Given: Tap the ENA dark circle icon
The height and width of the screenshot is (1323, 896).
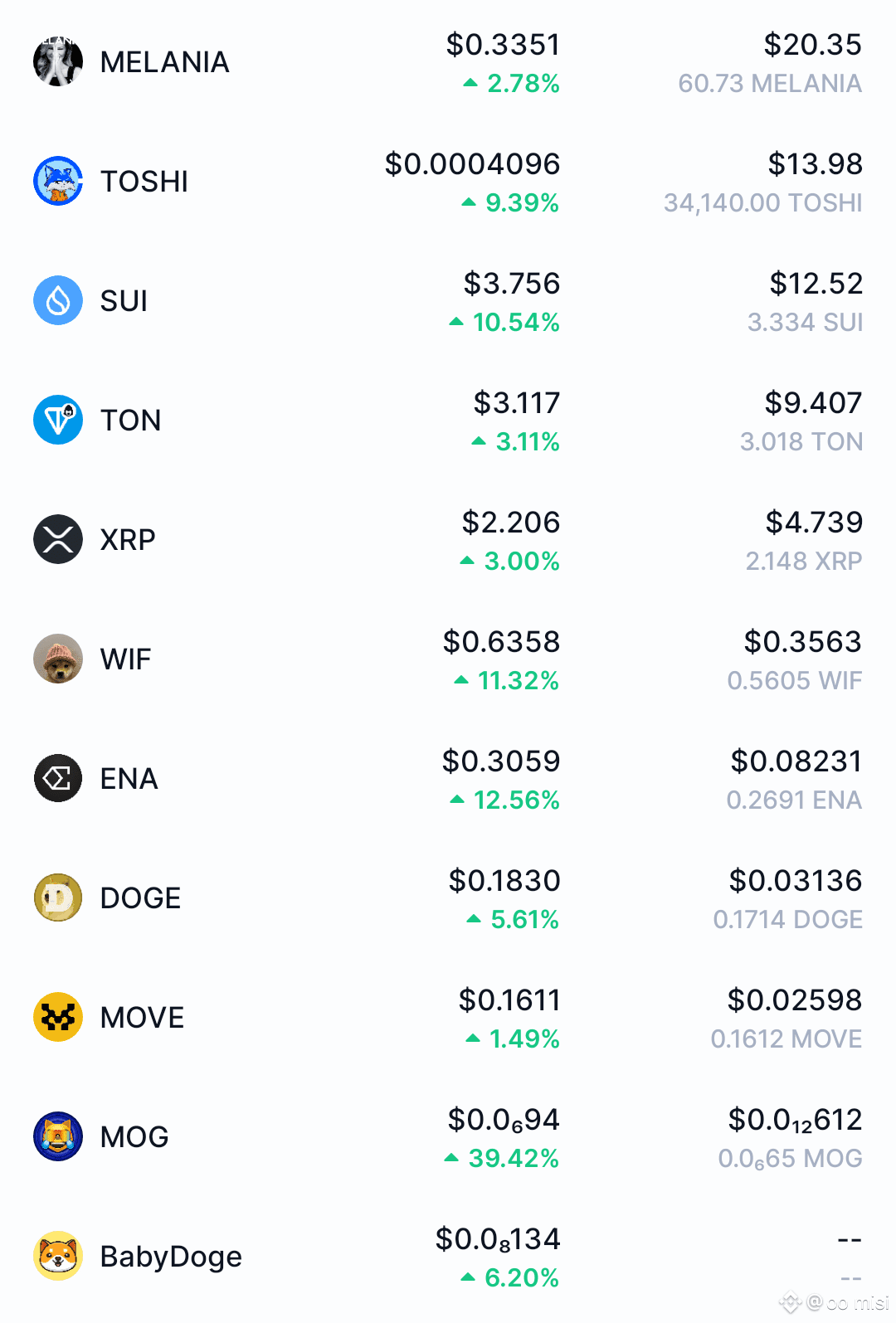Looking at the screenshot, I should click(x=58, y=778).
